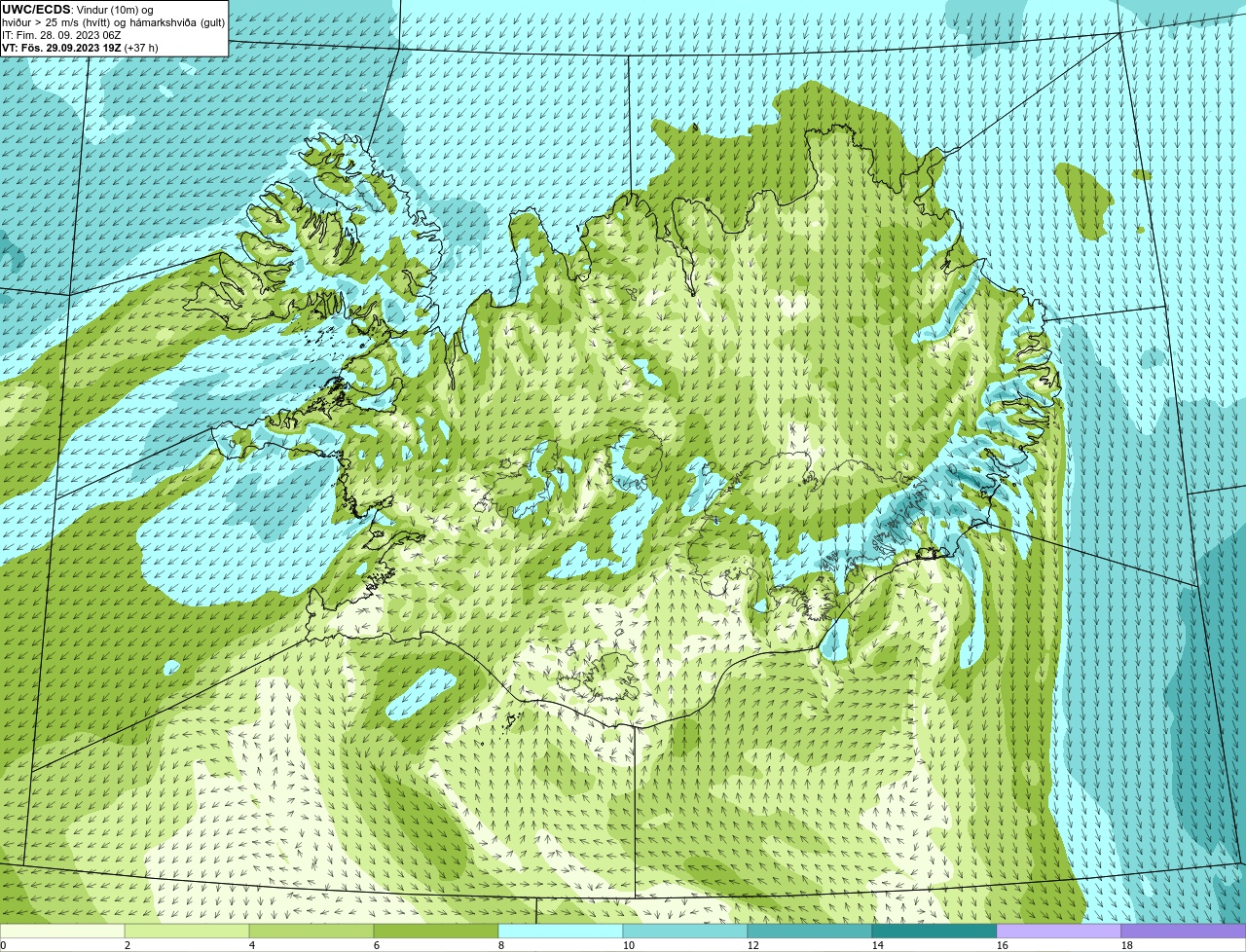The height and width of the screenshot is (952, 1246).
Task: Click the "18" label on the wind scale
Action: [x=1126, y=945]
